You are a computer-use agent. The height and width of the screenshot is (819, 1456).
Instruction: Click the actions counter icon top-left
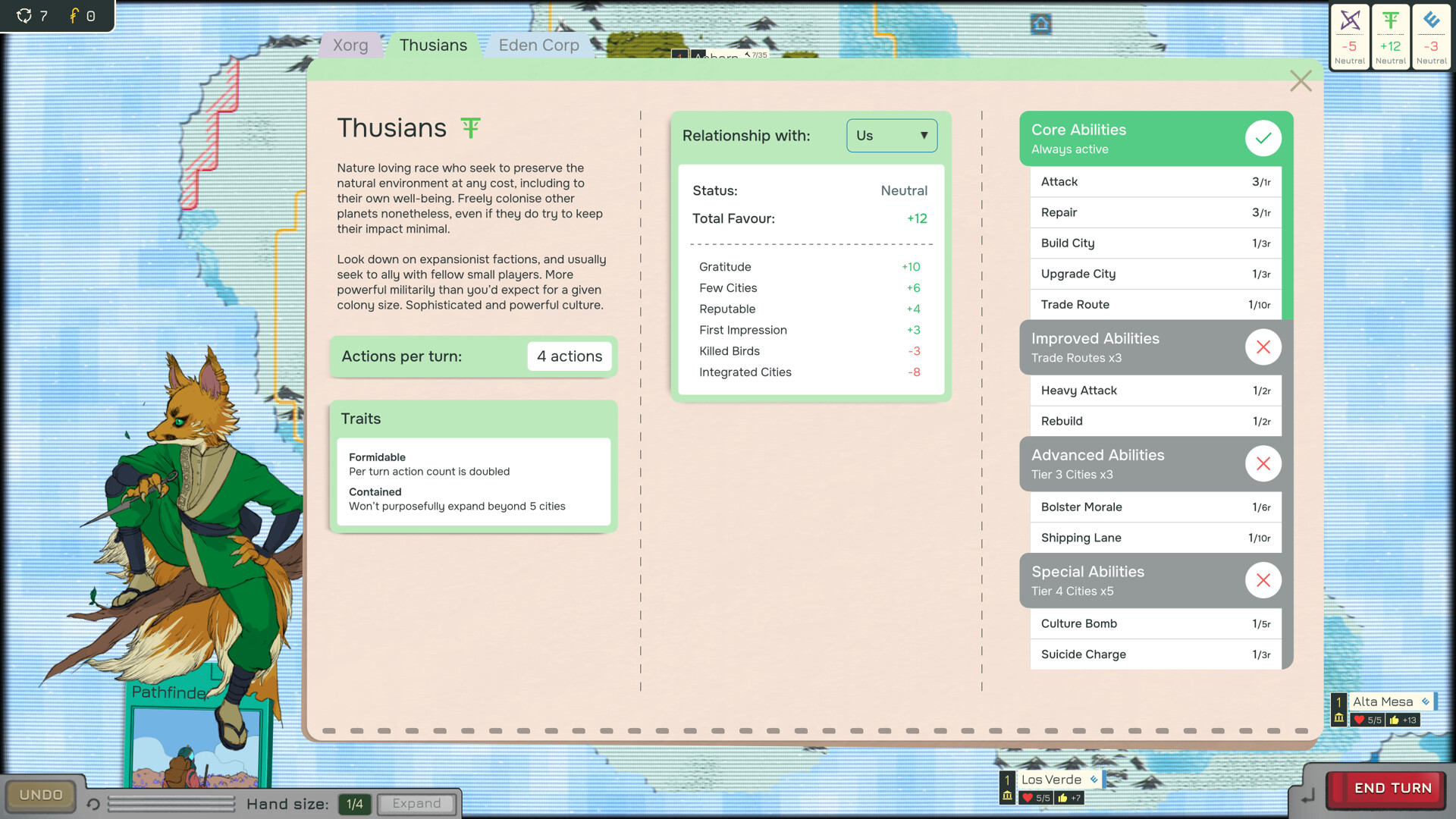[x=24, y=16]
